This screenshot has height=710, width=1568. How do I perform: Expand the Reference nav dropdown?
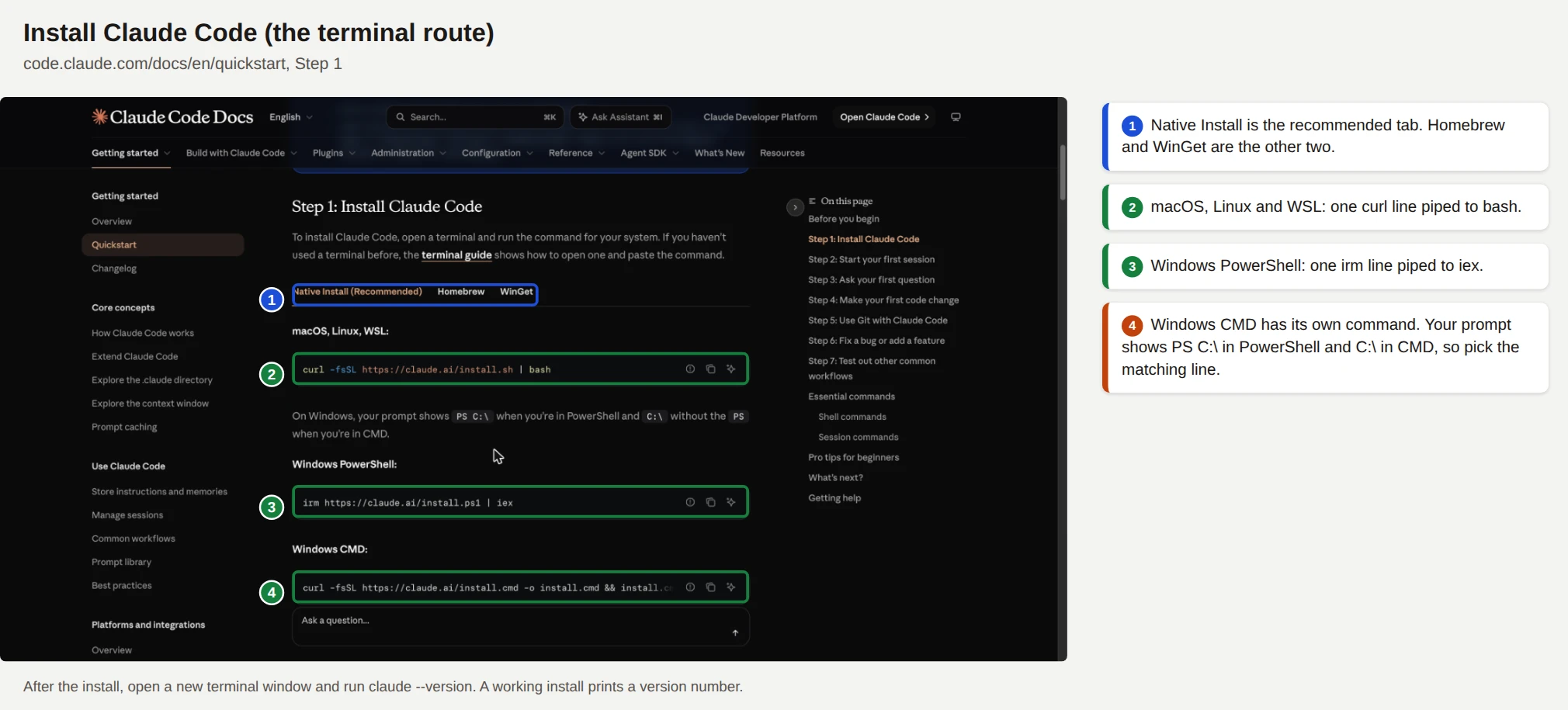[577, 153]
